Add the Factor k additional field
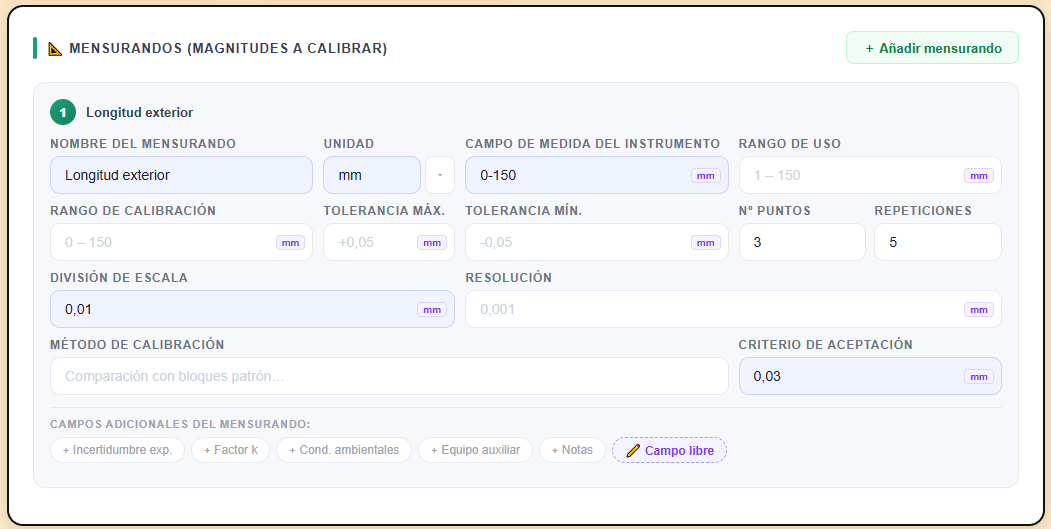This screenshot has width=1051, height=529. coord(231,450)
